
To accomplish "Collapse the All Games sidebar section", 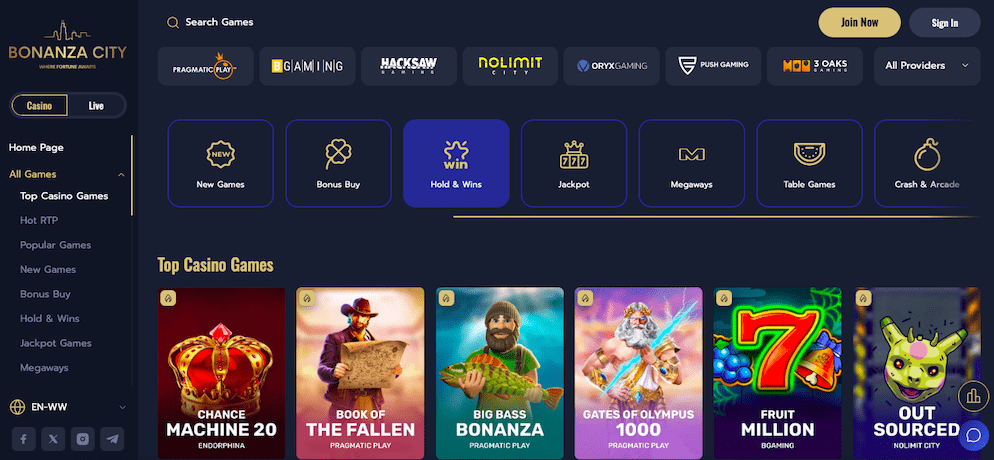I will 122,175.
